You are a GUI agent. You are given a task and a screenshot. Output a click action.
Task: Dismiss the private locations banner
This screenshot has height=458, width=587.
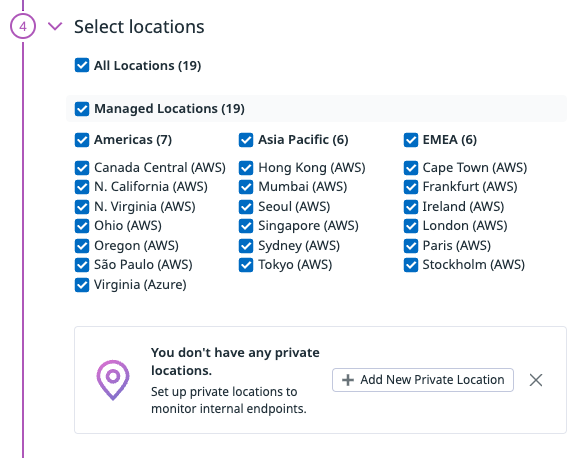point(536,380)
